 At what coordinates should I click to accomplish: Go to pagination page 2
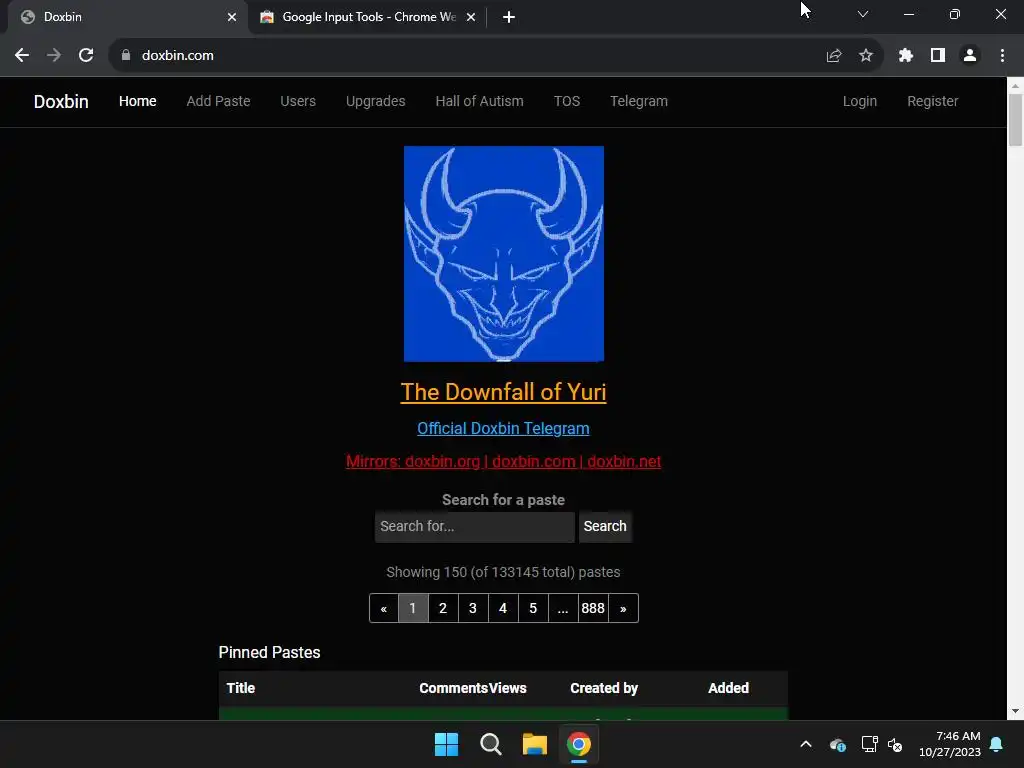coord(443,608)
